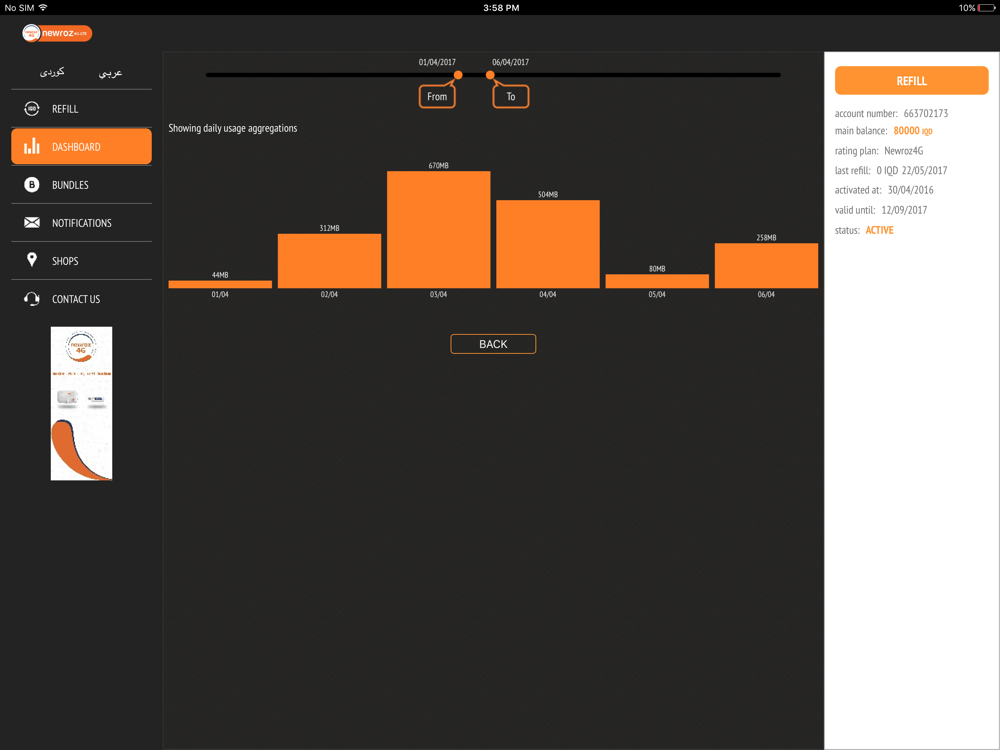Open the DASHBOARD menu item
This screenshot has width=1000, height=750.
click(x=82, y=147)
